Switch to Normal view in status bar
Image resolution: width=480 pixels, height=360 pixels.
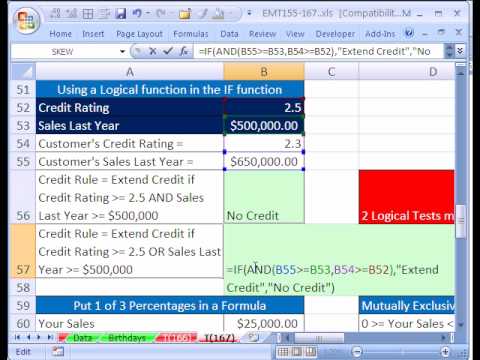tap(283, 351)
